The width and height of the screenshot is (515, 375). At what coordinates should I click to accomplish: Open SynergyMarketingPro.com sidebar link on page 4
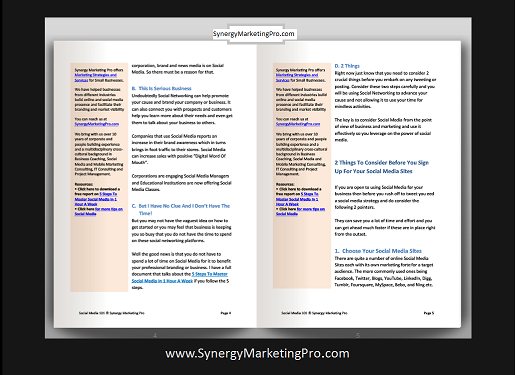tap(97, 124)
